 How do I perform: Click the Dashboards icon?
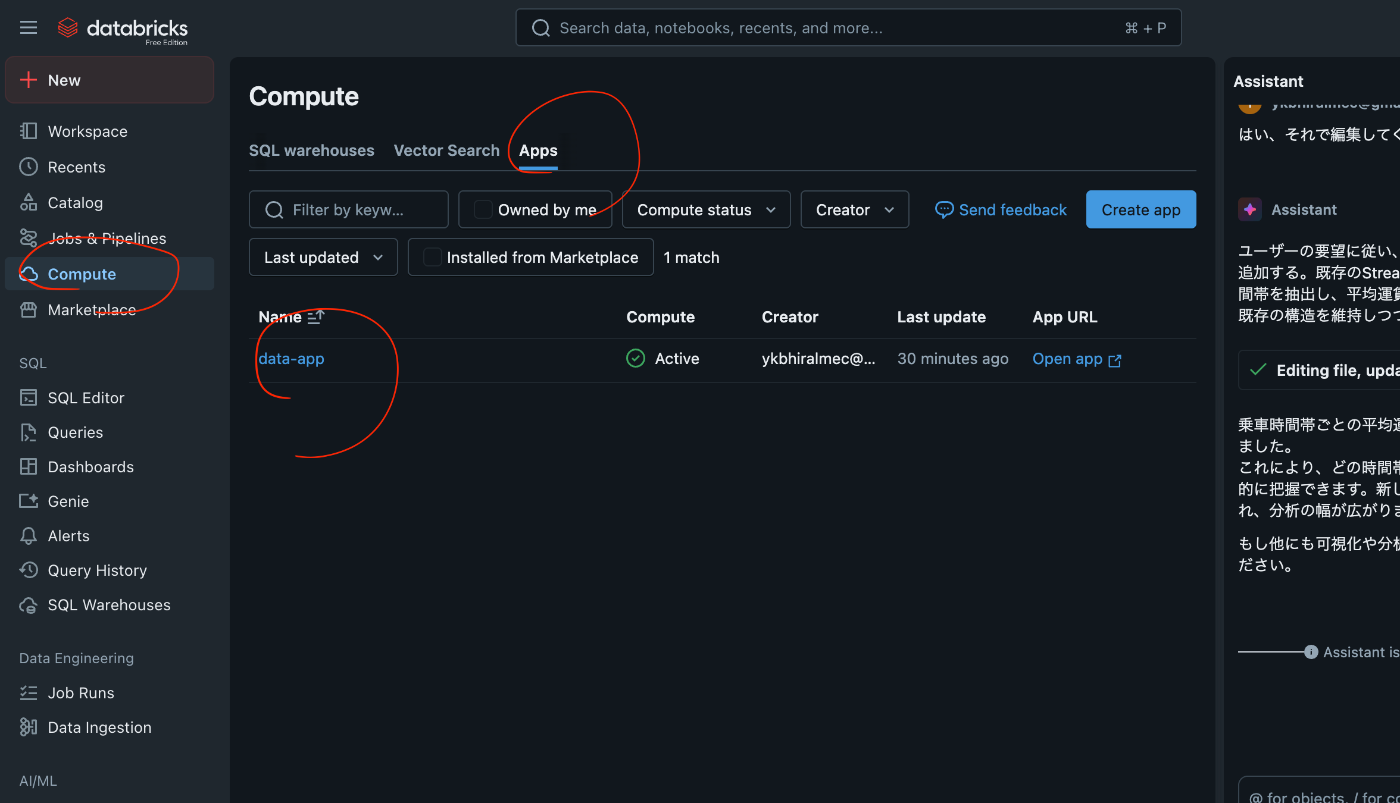(x=29, y=467)
